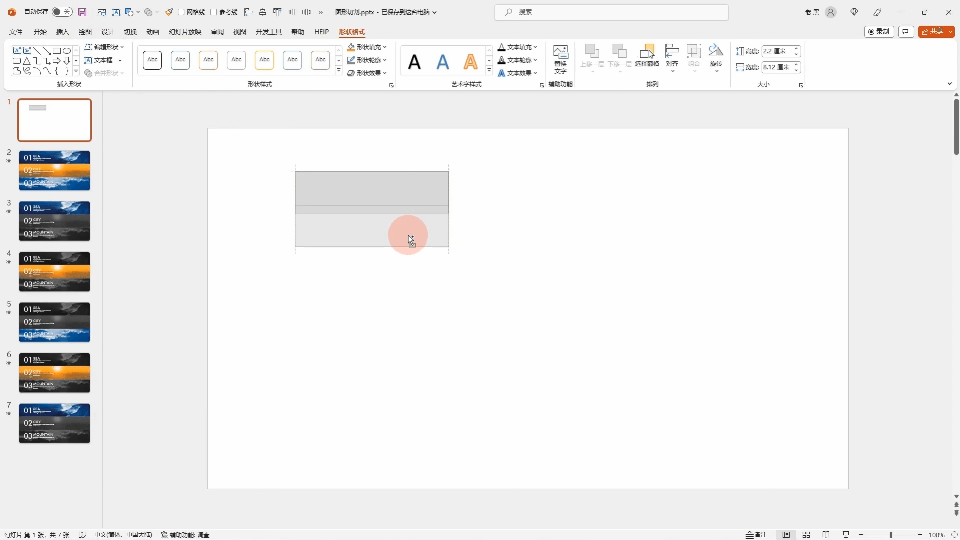960x540 pixels.
Task: Select the first black outline shape style
Action: pos(152,60)
